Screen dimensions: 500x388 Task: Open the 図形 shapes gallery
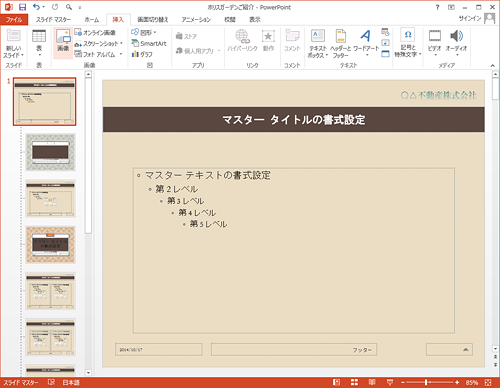coord(144,32)
